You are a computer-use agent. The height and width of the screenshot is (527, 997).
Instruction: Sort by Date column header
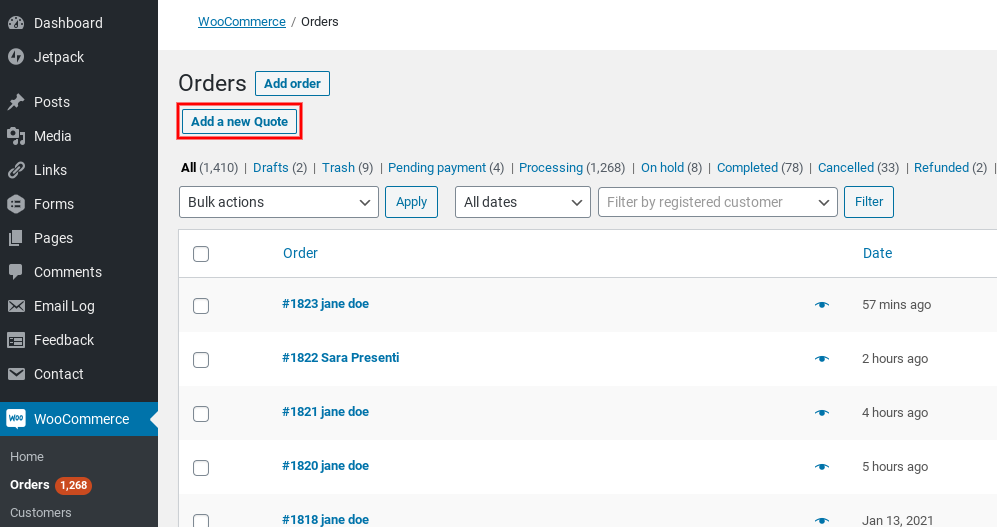click(x=877, y=253)
